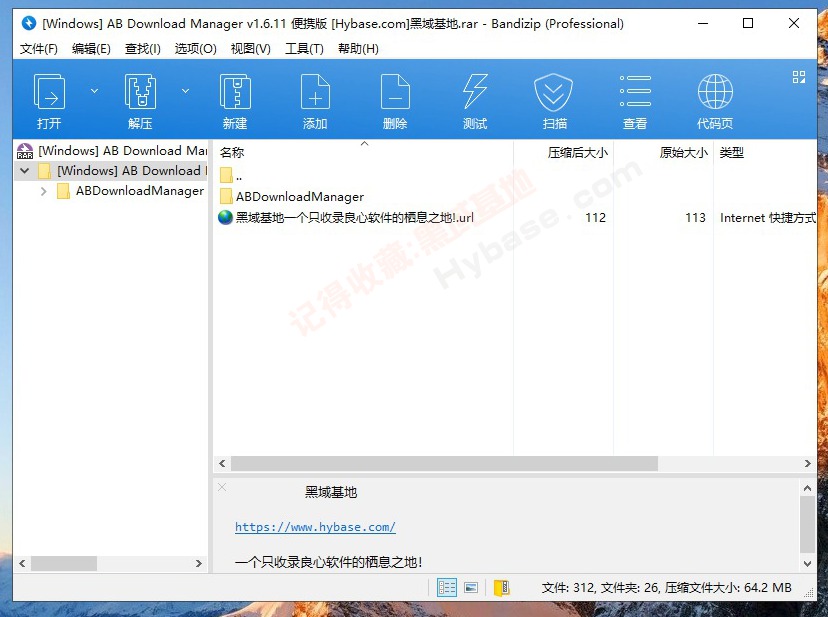Screen dimensions: 828x617
Task: Click left arrow of tree panel scrollbar
Action: click(22, 564)
